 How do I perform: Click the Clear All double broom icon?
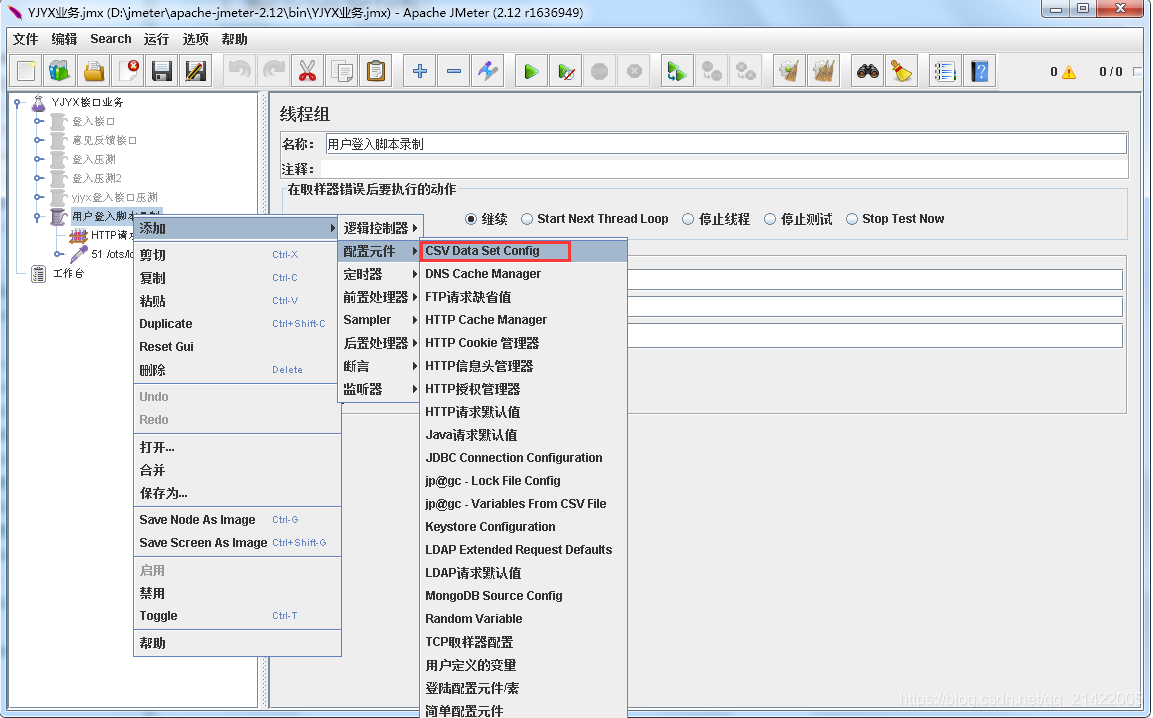824,71
